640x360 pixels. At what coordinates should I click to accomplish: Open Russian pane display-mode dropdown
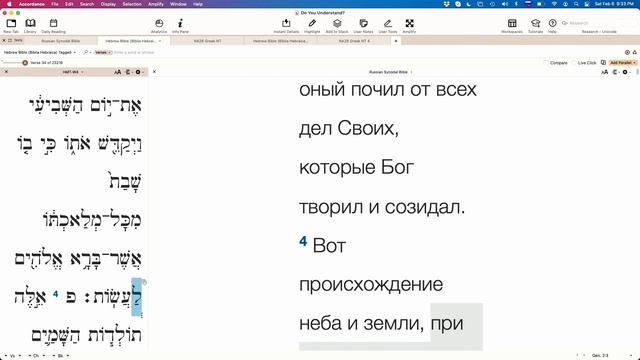[x=615, y=72]
